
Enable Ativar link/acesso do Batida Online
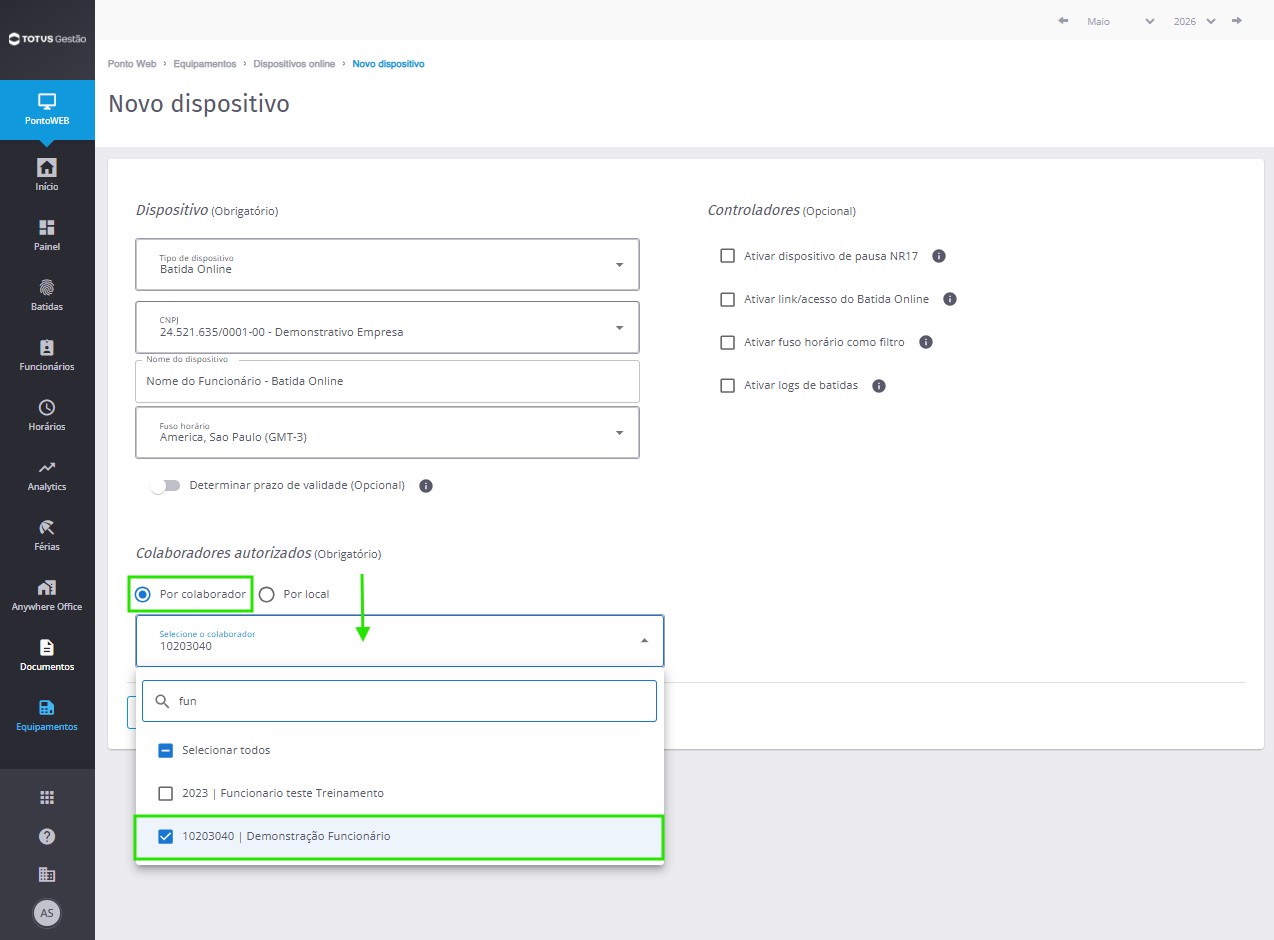[x=728, y=299]
